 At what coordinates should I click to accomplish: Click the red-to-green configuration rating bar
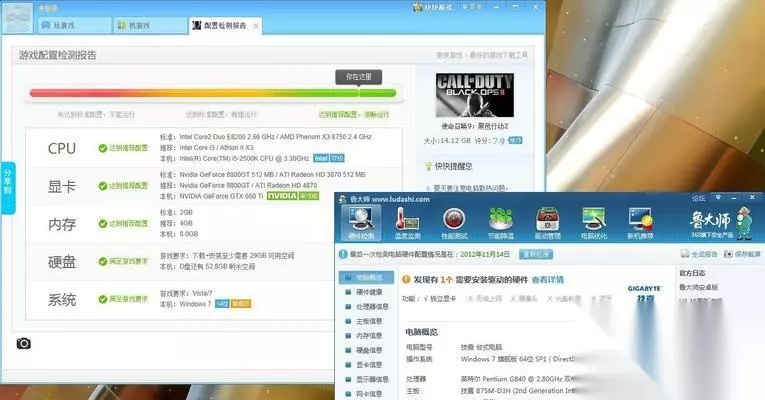tap(213, 93)
